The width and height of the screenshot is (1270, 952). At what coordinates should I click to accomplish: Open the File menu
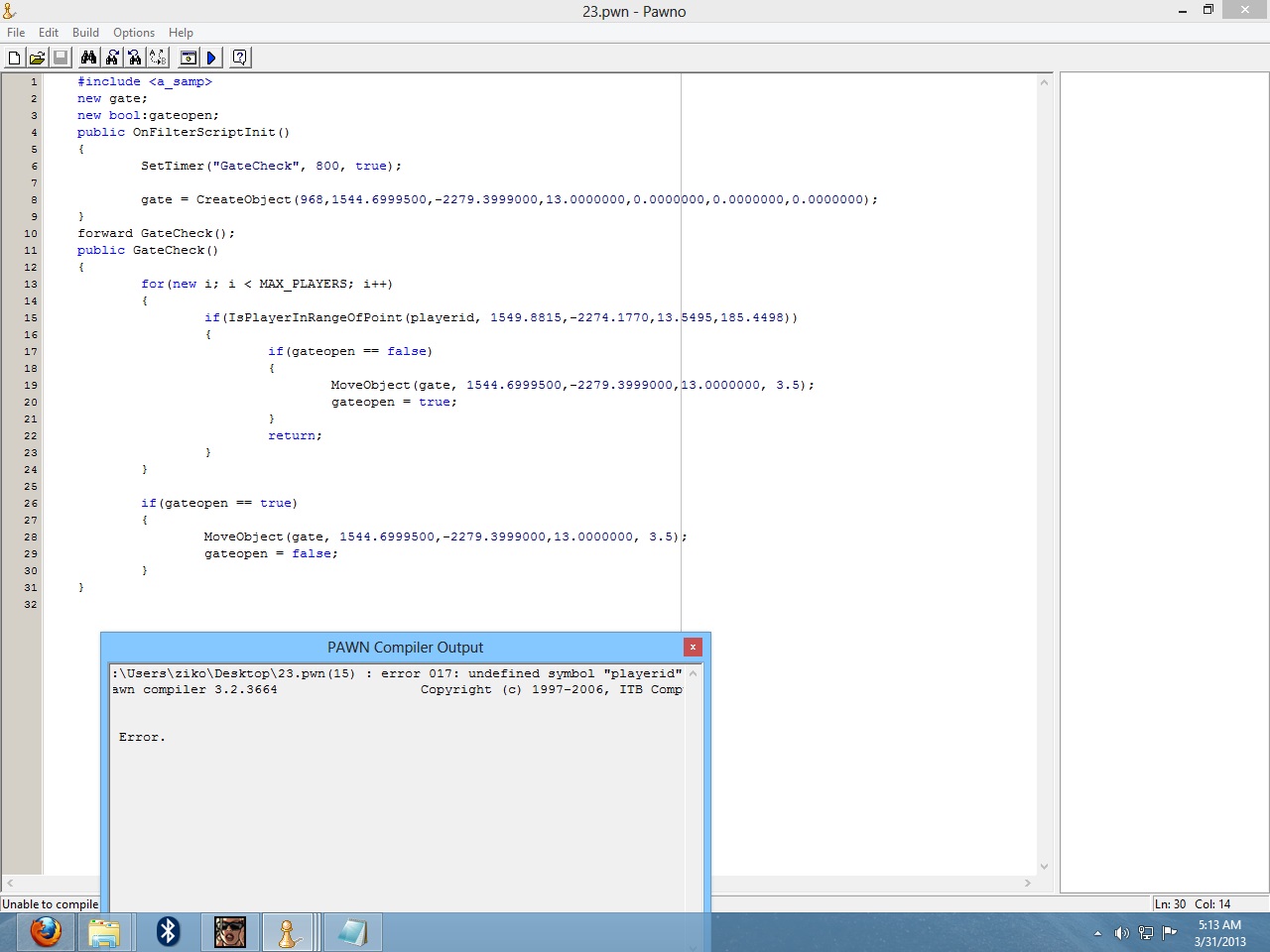16,33
